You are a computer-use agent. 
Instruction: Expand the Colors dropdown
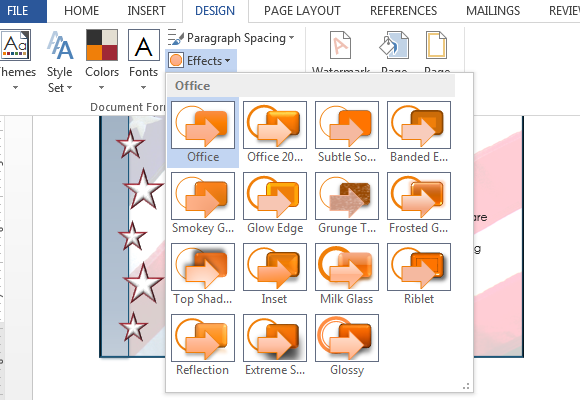(x=102, y=60)
